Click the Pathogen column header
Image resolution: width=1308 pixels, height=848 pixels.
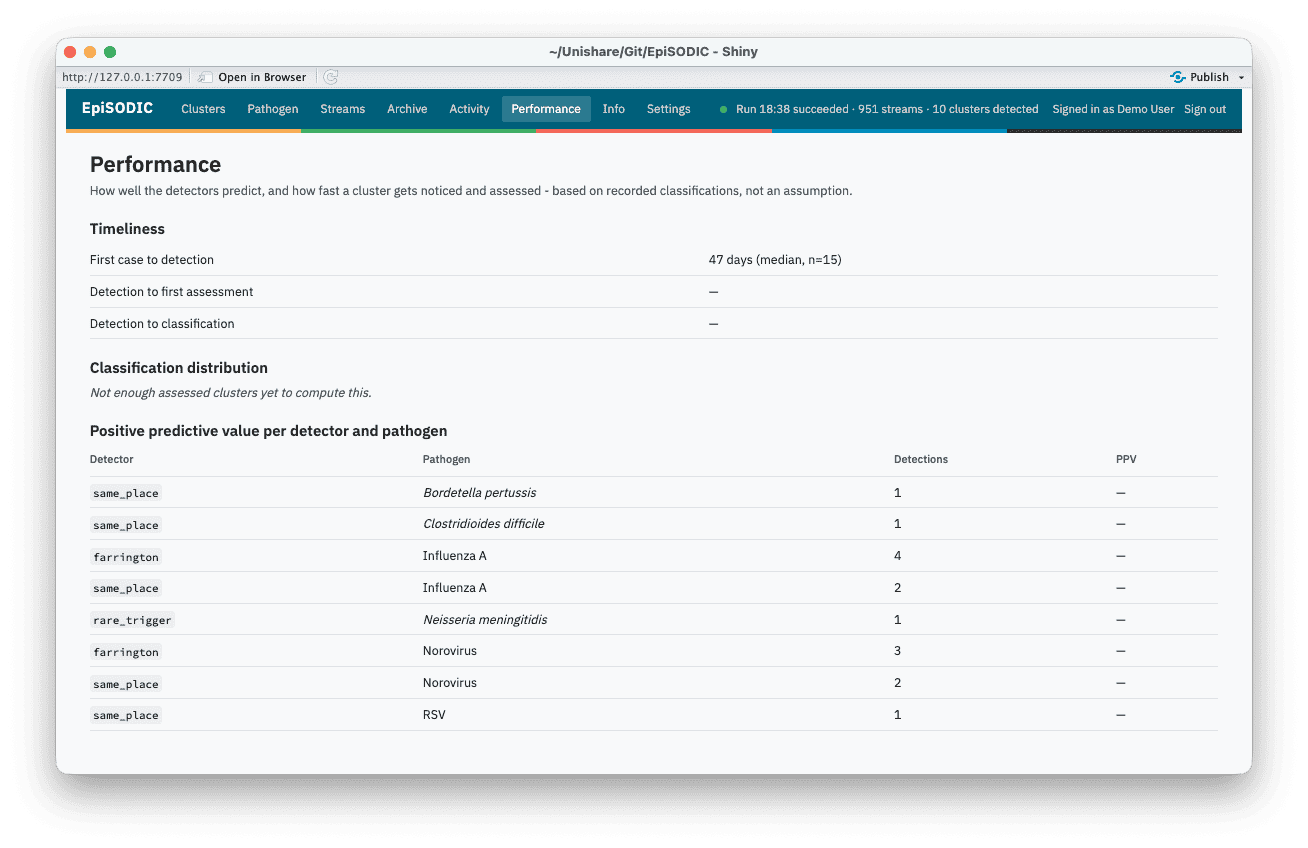pos(446,459)
